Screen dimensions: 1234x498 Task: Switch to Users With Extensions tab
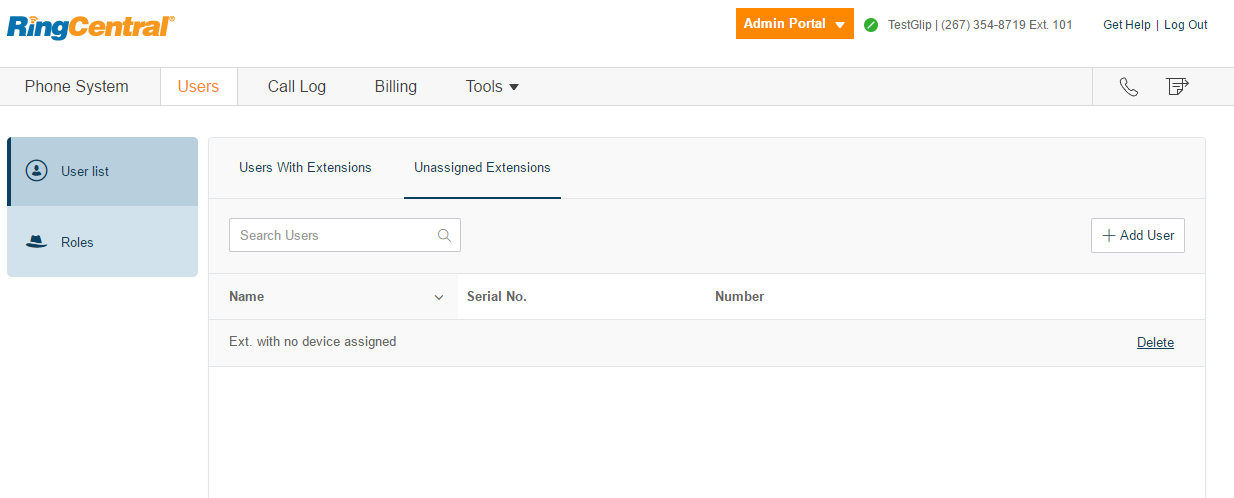[x=305, y=167]
